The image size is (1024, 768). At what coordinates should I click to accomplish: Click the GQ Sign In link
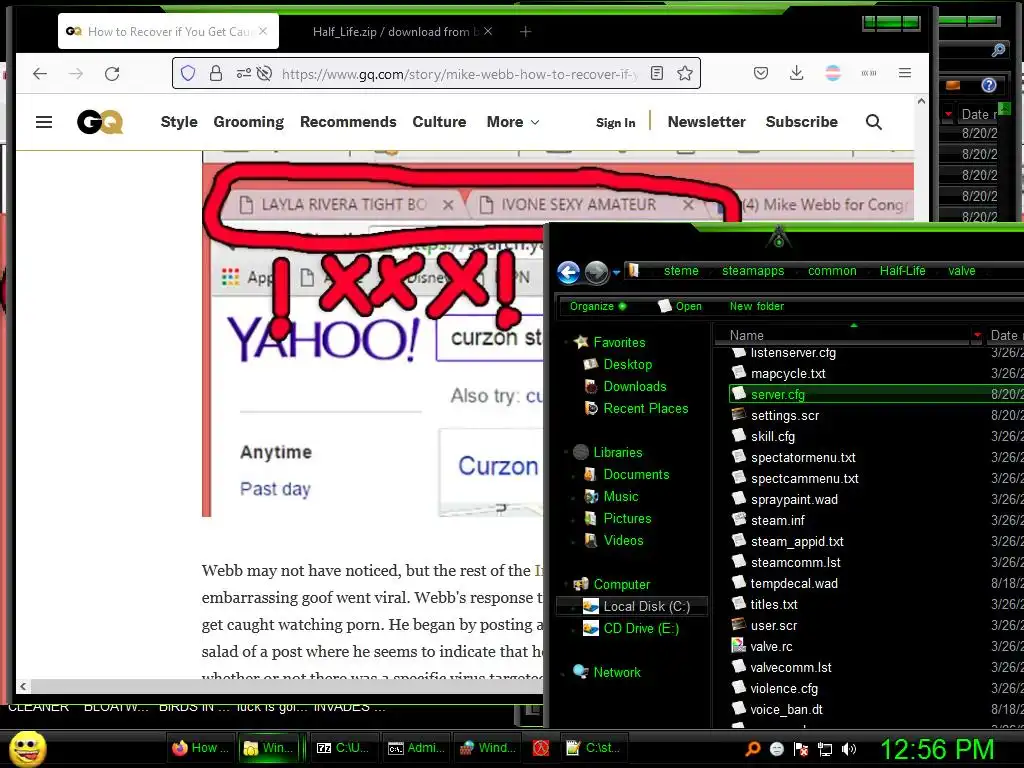coord(615,123)
